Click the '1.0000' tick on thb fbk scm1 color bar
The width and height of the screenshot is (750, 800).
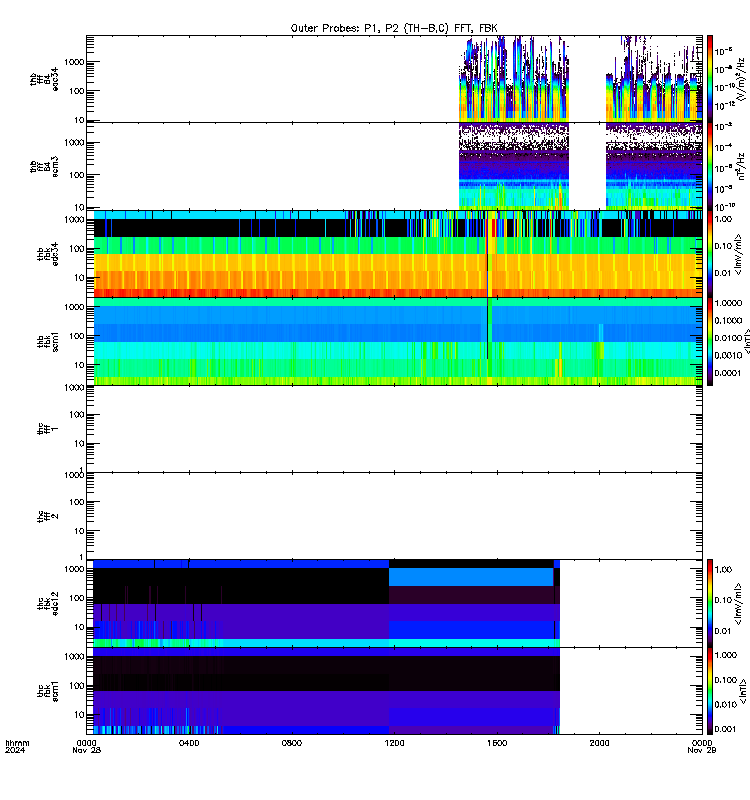pyautogui.click(x=728, y=303)
